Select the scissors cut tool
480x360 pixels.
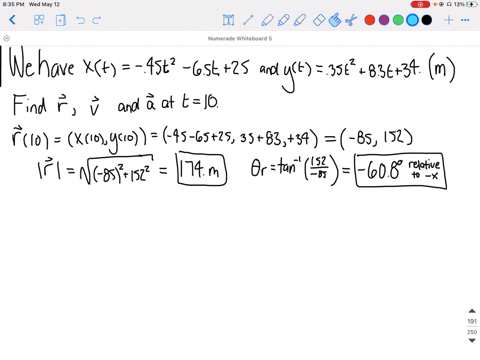point(351,20)
